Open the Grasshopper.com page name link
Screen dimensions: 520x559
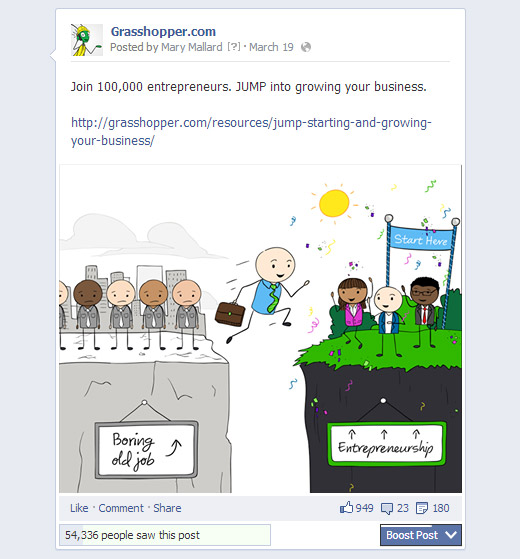[163, 31]
